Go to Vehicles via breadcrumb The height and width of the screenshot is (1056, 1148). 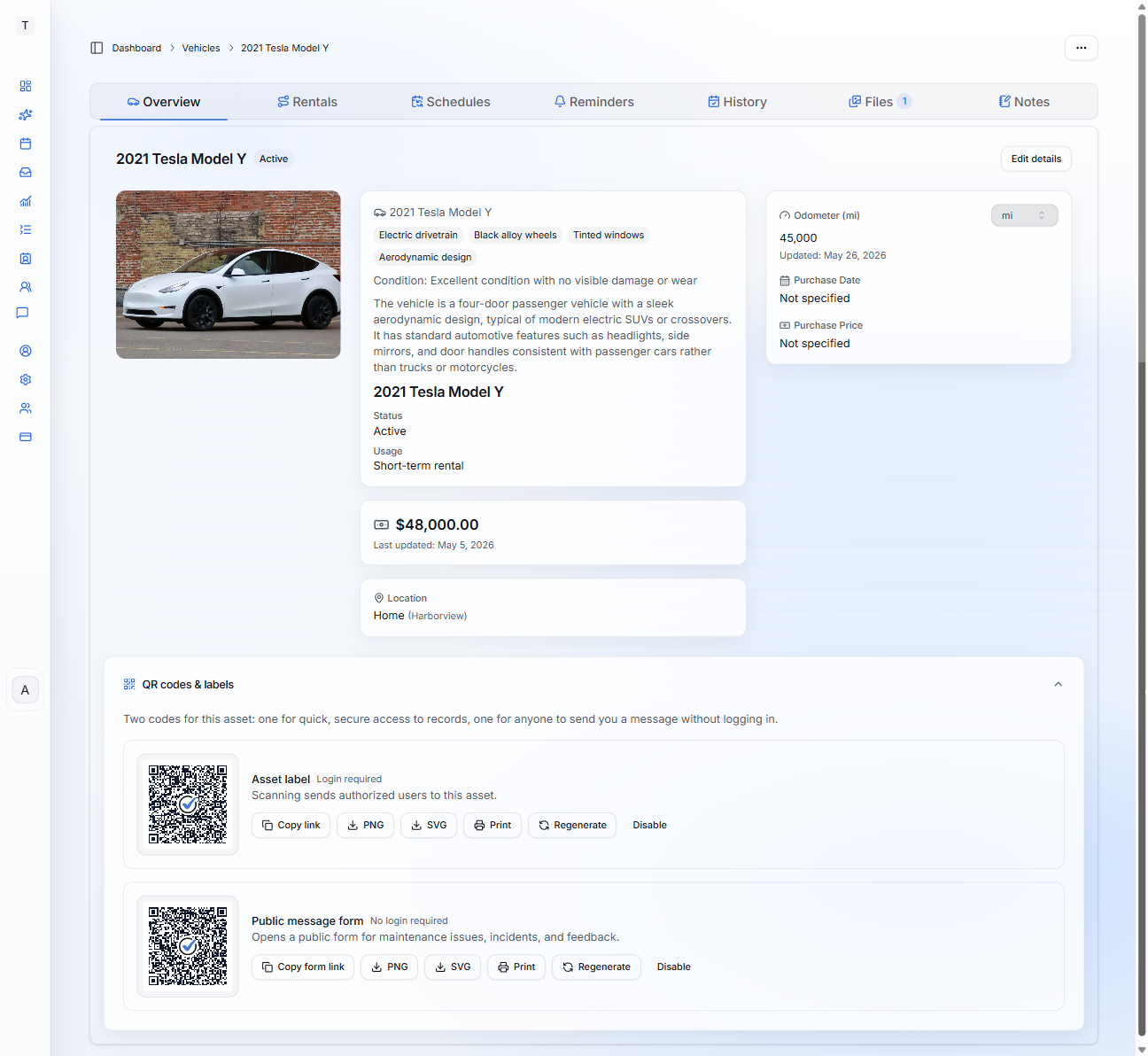[x=201, y=48]
